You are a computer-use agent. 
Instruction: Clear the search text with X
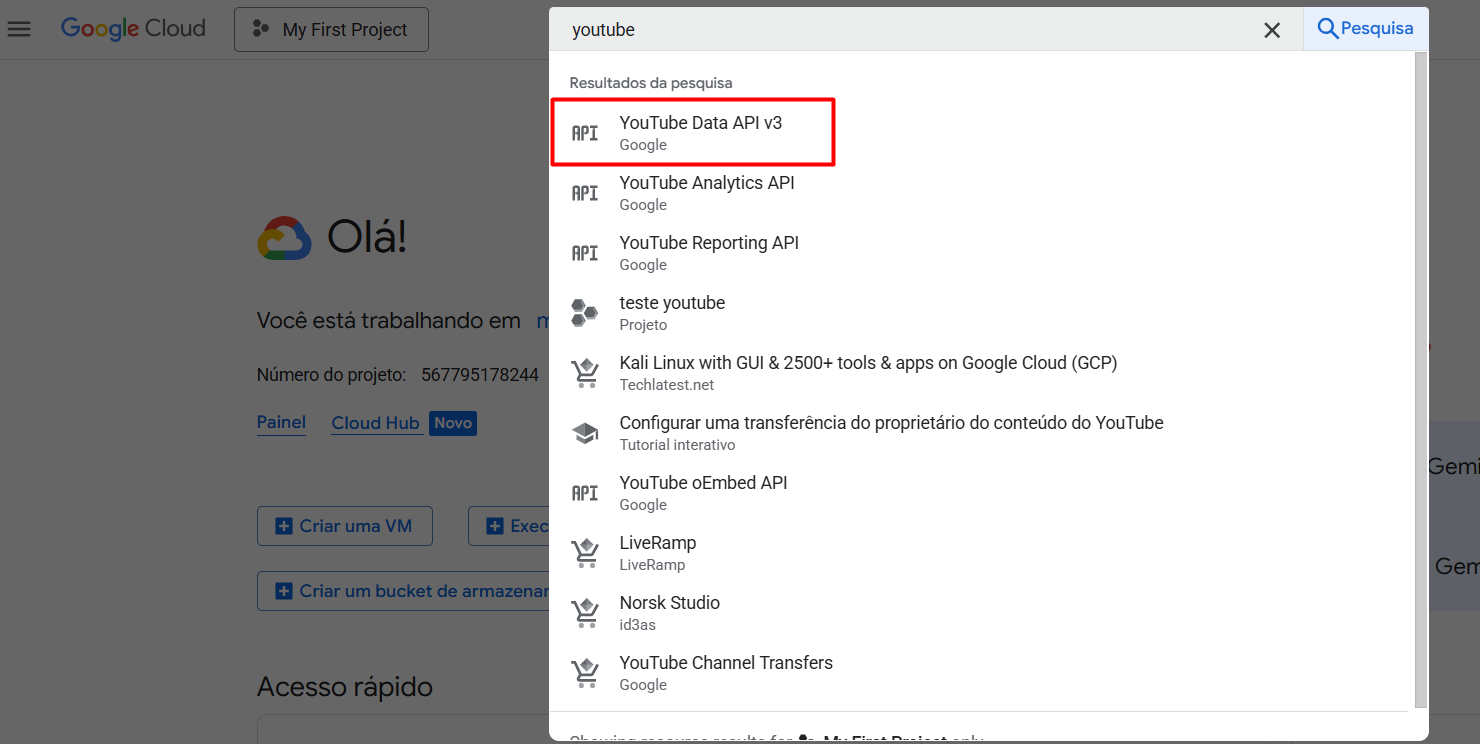[1272, 30]
